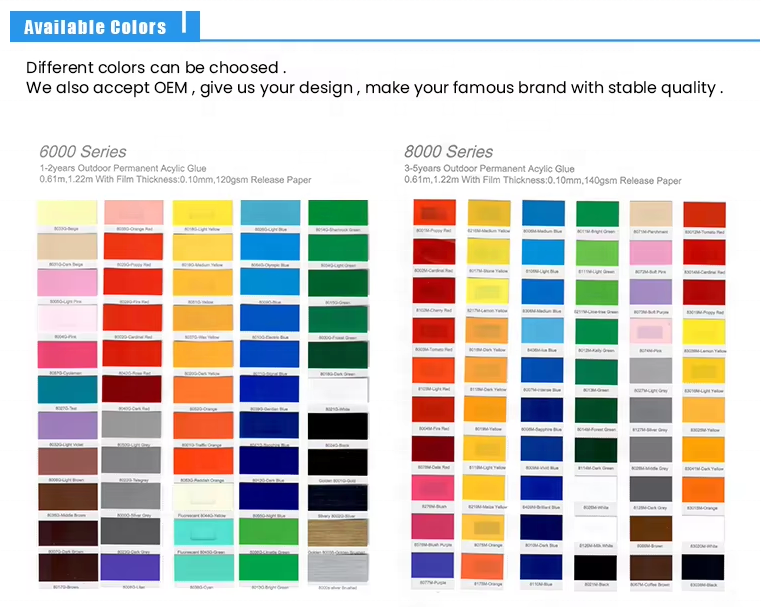Pick the 8027G-Teal swatch
Image resolution: width=761 pixels, height=608 pixels.
coord(67,390)
